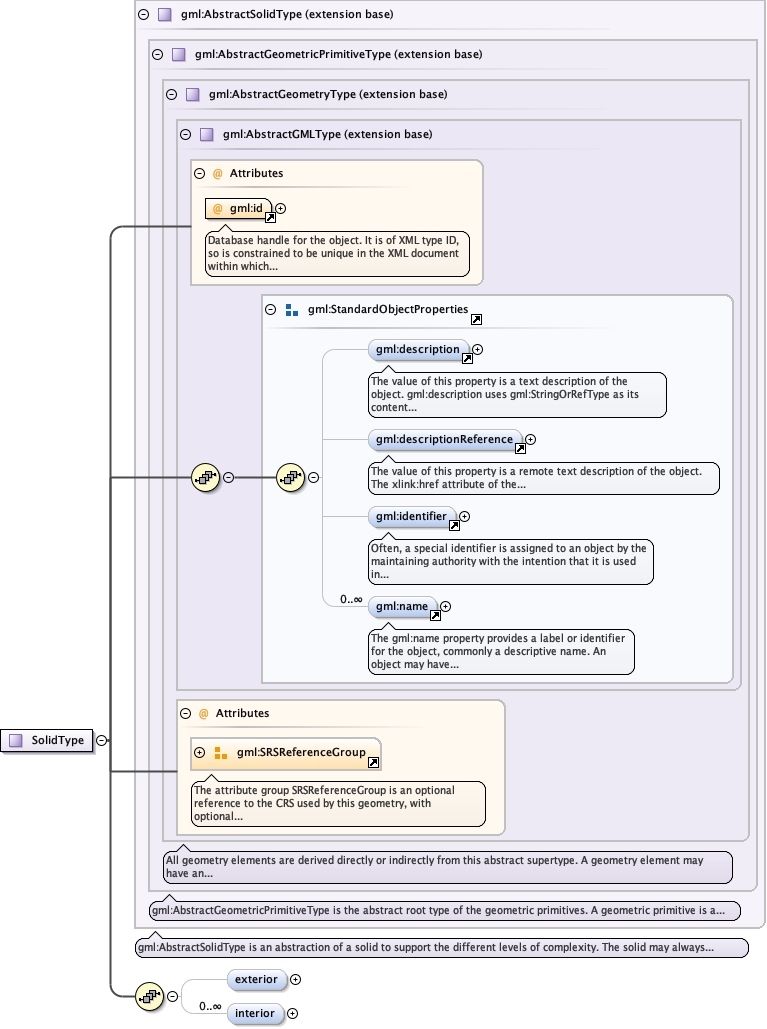Click the first sequence compositor icon
Screen dimensions: 767x1029
tap(205, 478)
